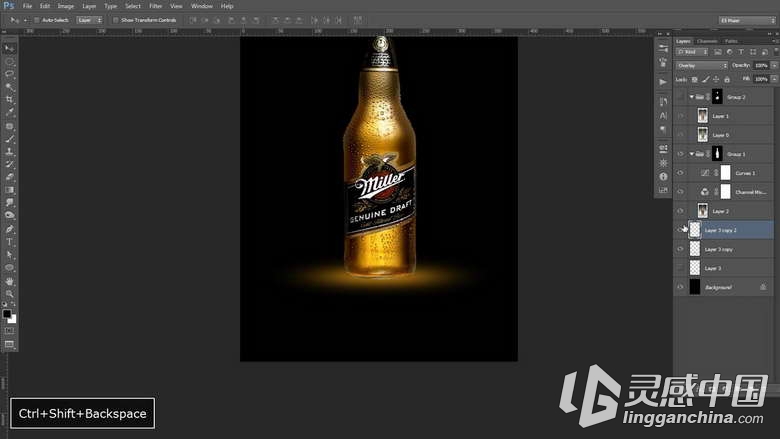Viewport: 780px width, 439px height.
Task: Open the Kind filter dropdown in Layers
Action: point(692,52)
